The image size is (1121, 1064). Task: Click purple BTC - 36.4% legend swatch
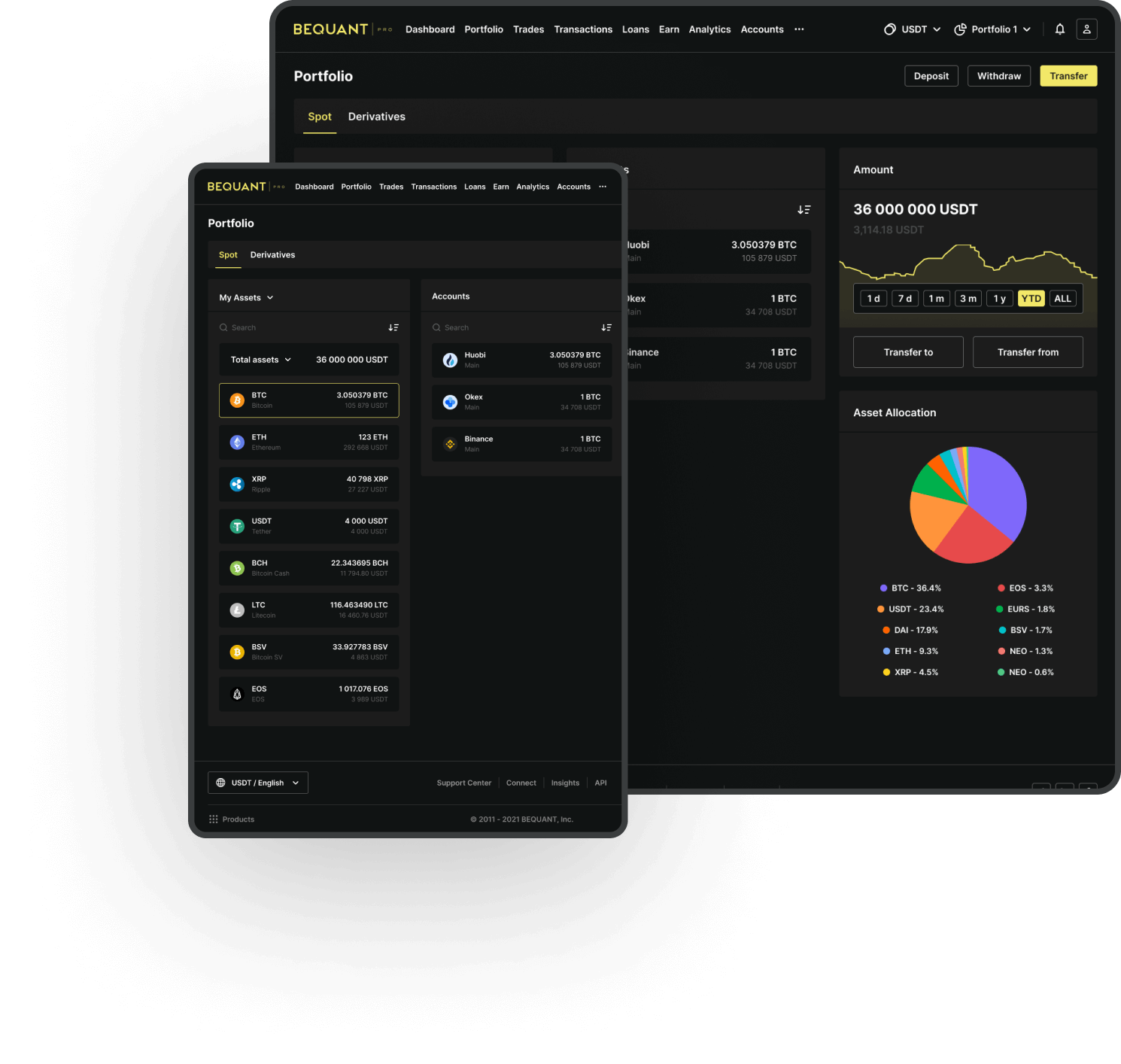coord(883,588)
